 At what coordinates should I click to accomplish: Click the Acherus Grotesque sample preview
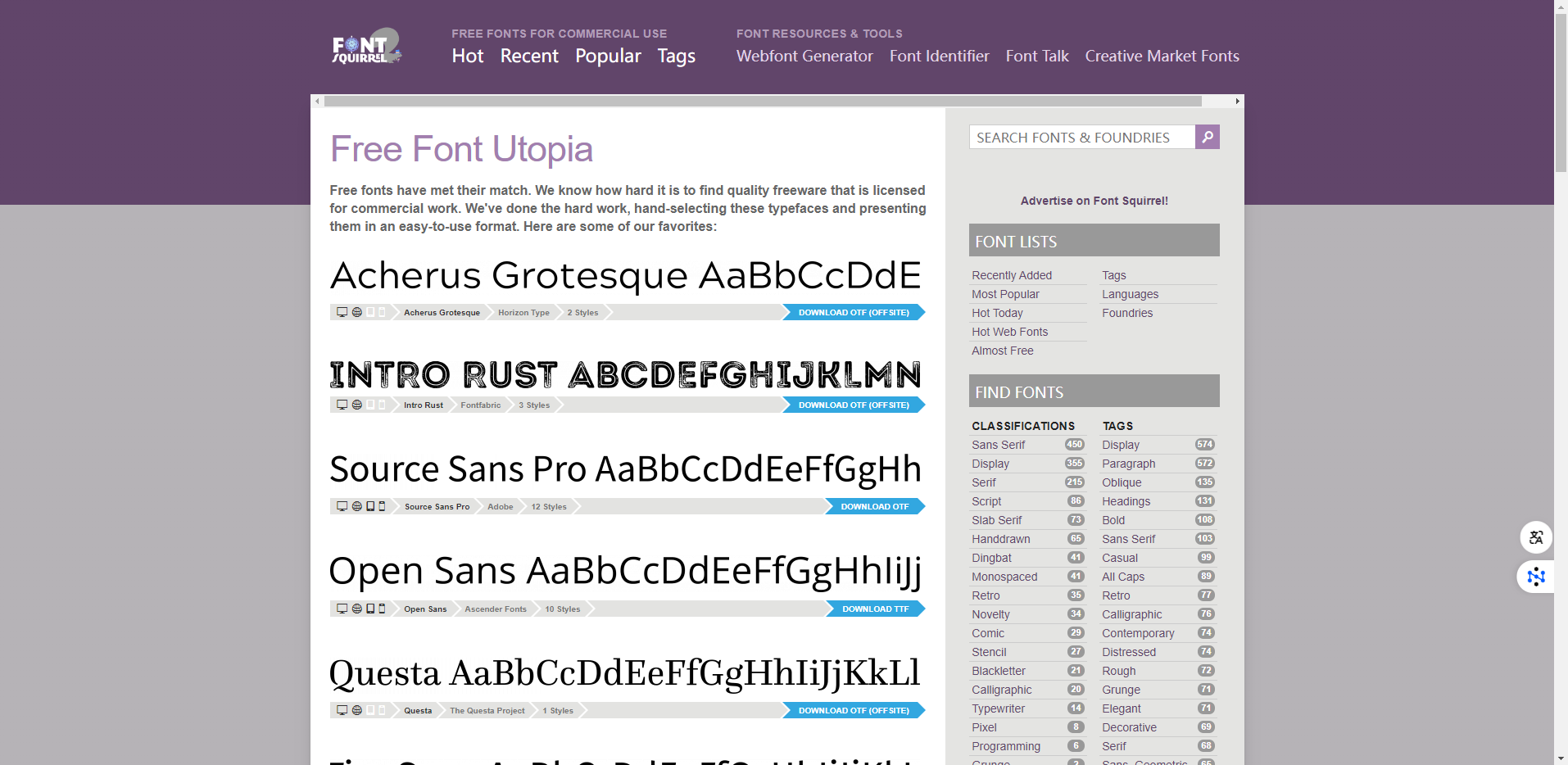coord(626,276)
